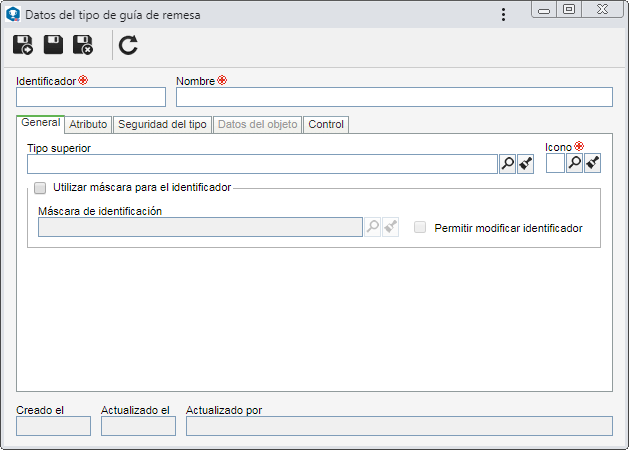Open the three-dot options menu in the title bar
This screenshot has height=450, width=629.
point(503,15)
